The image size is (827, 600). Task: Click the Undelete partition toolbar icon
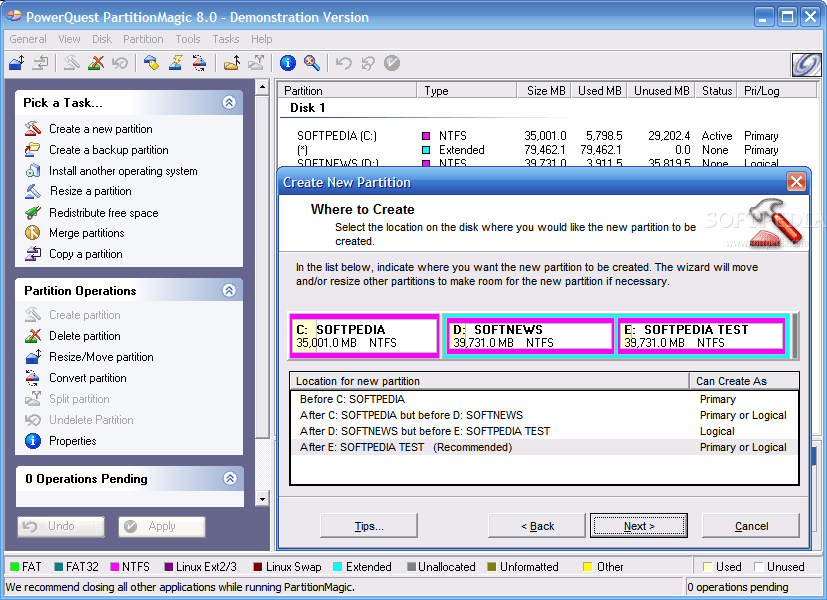(120, 63)
